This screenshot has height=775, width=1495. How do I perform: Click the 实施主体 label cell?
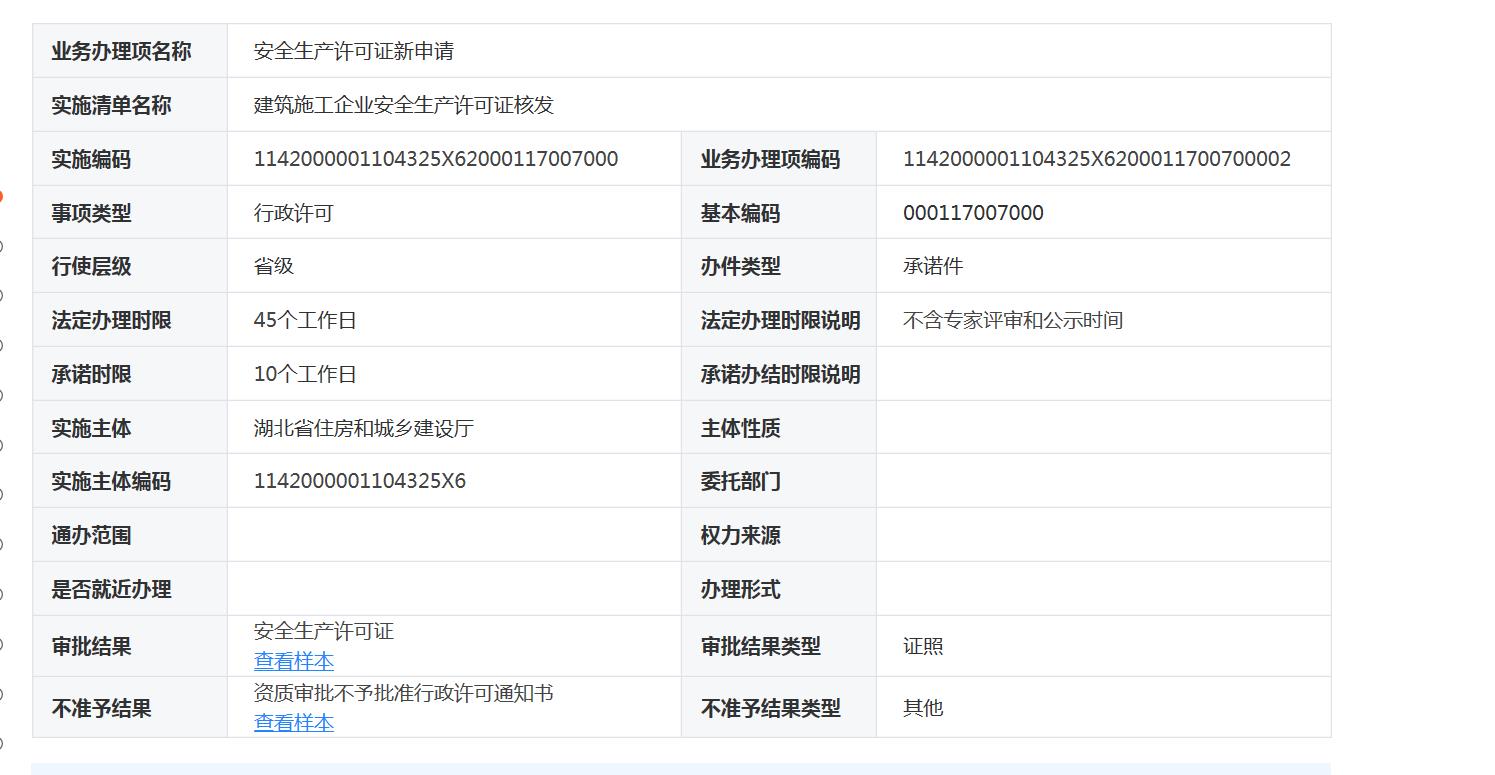coord(130,428)
